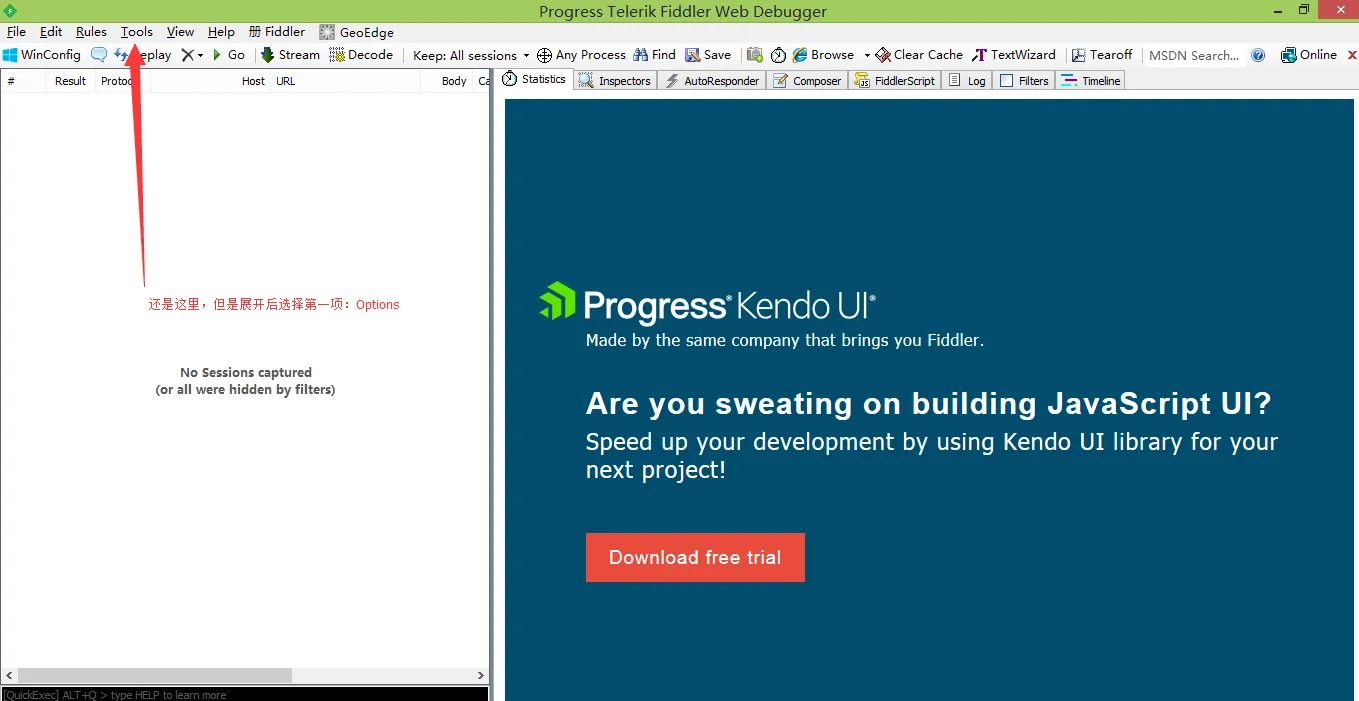The image size is (1359, 701).
Task: Open the Help menu
Action: coord(221,32)
